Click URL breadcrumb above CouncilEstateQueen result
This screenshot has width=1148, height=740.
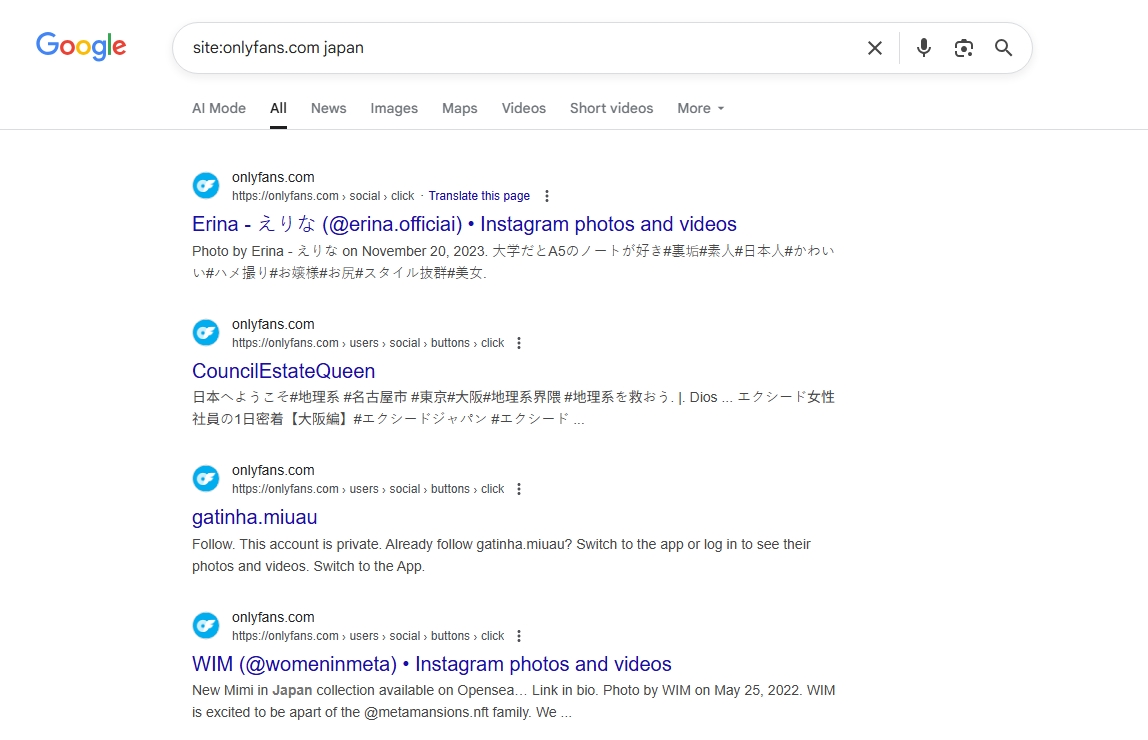pyautogui.click(x=368, y=343)
